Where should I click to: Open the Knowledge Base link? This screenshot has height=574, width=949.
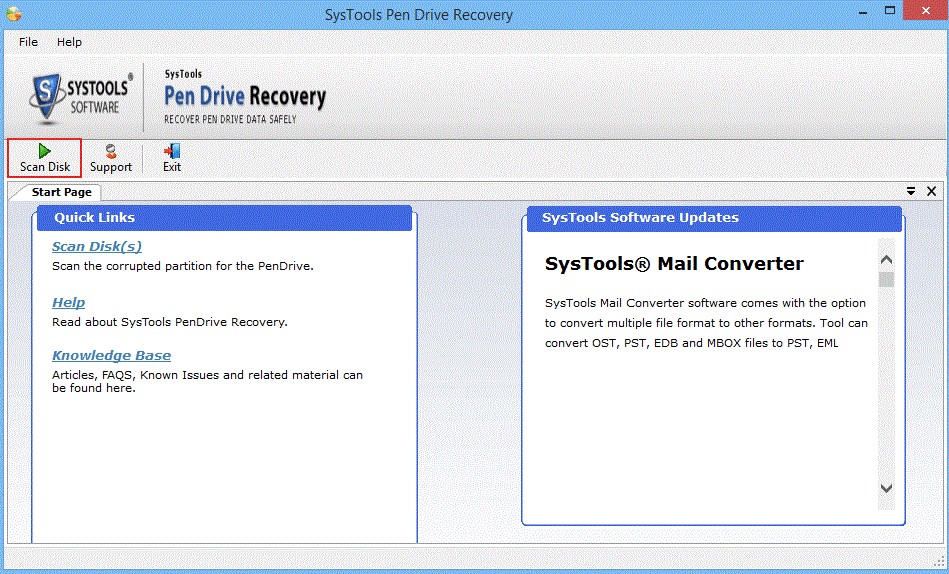point(111,355)
